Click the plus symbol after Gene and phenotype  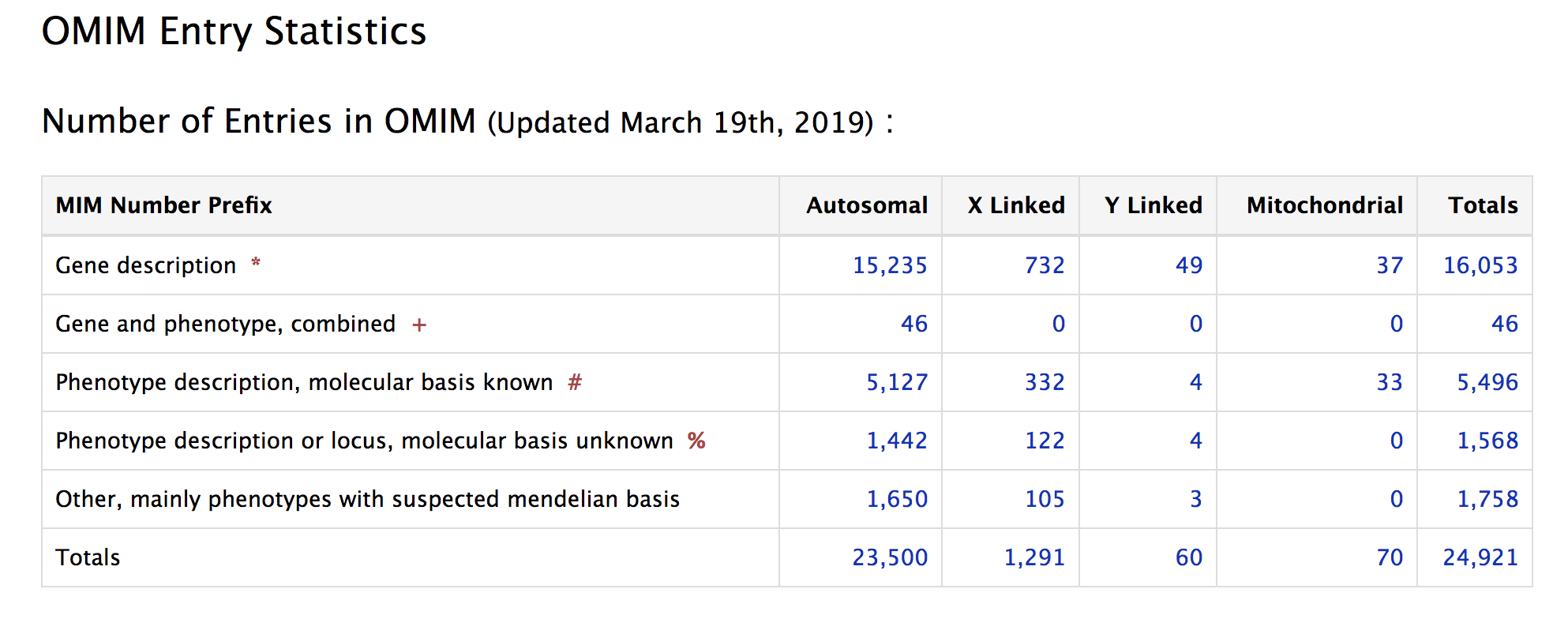(419, 325)
